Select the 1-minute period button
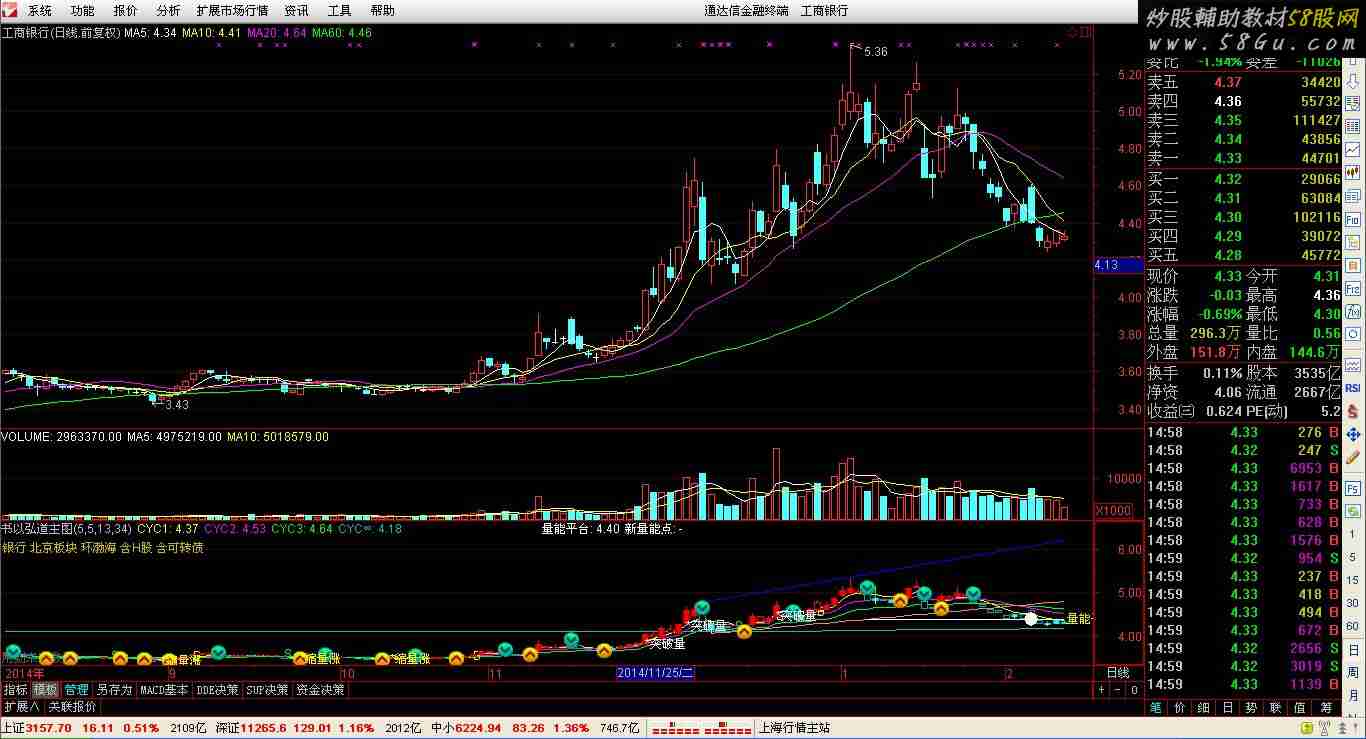1366x739 pixels. [x=1353, y=534]
